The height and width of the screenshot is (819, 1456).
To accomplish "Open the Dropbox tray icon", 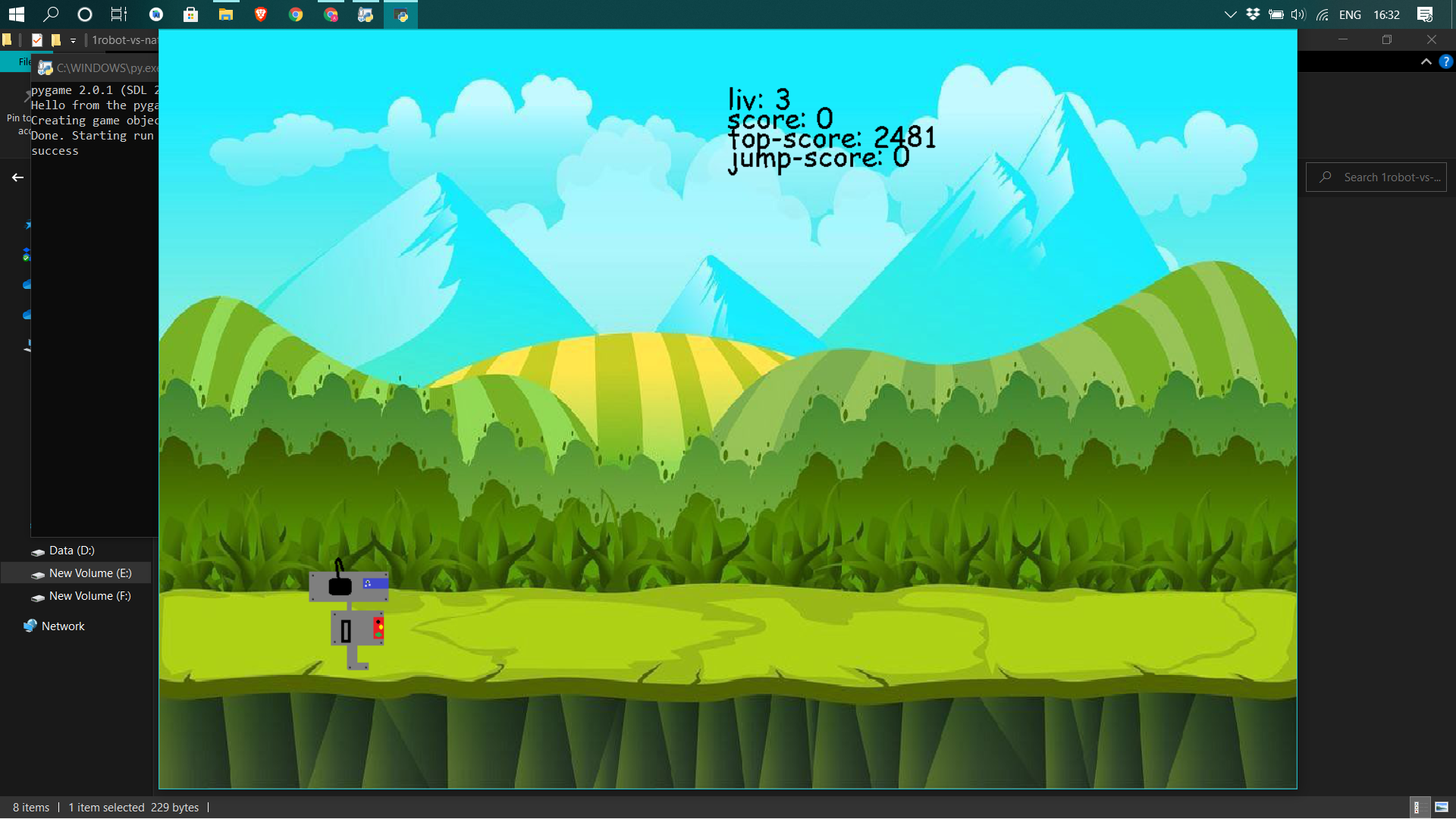I will click(x=1253, y=14).
